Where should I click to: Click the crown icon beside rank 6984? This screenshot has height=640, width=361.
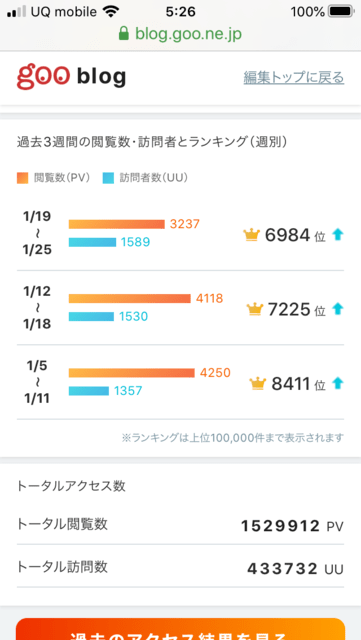[252, 235]
